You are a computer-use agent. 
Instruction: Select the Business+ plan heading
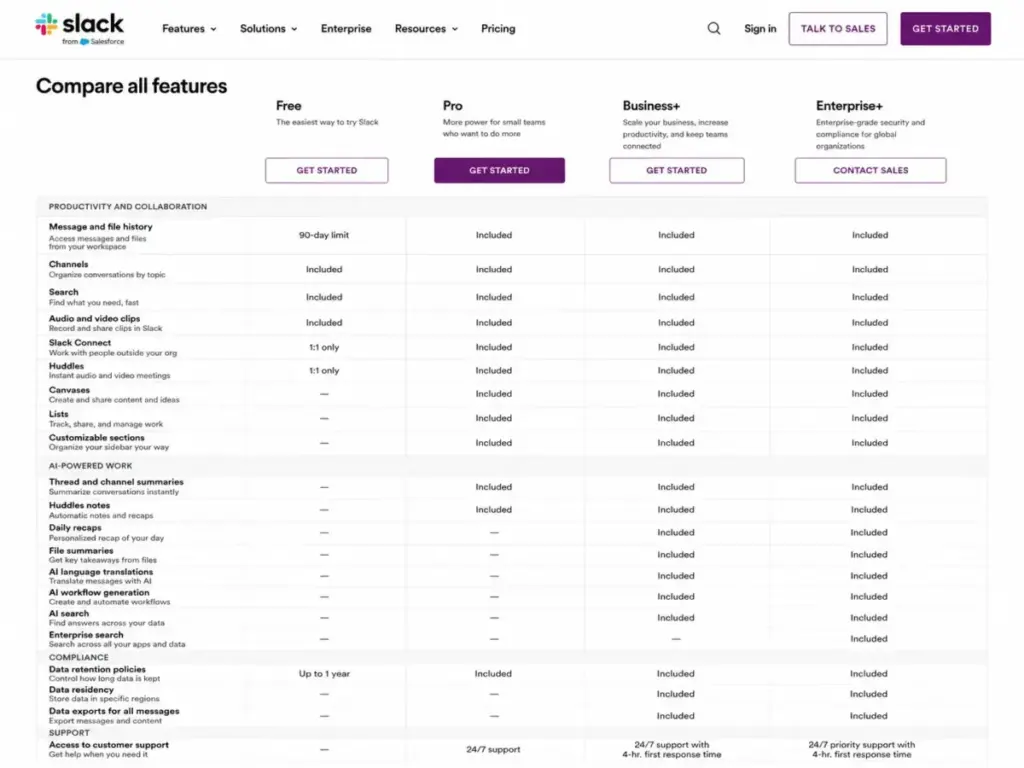click(651, 106)
